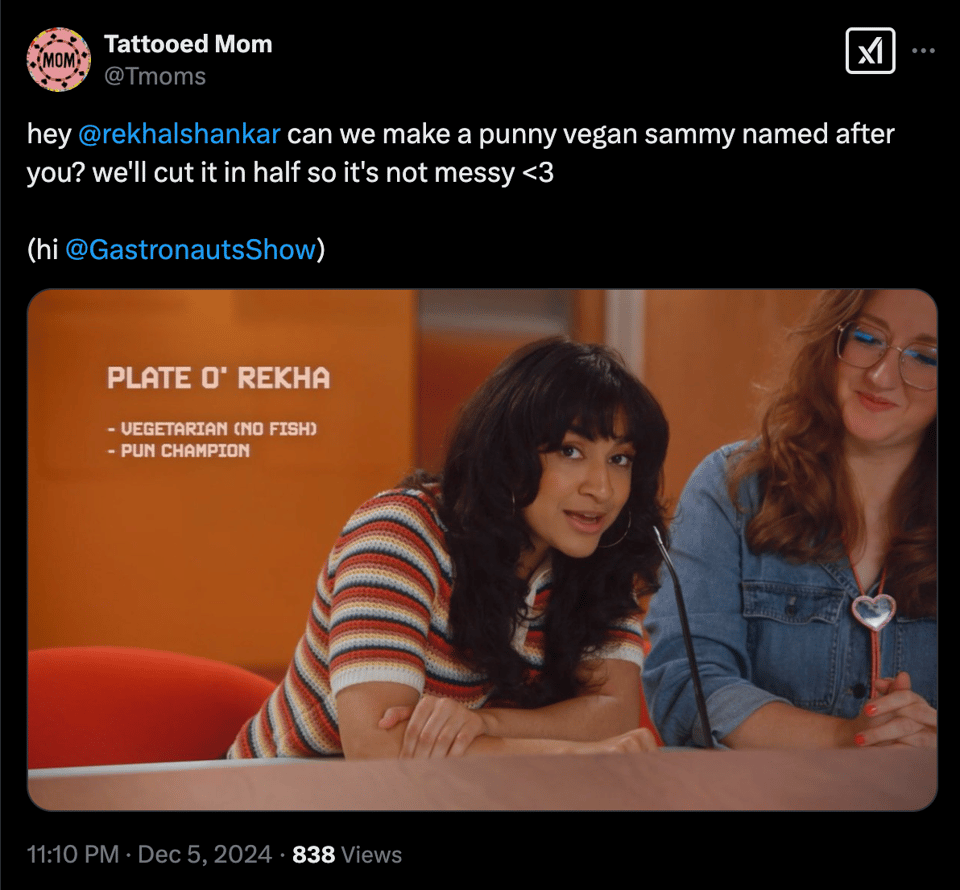Click the '(hi' text before GastronautsShow

tap(42, 249)
